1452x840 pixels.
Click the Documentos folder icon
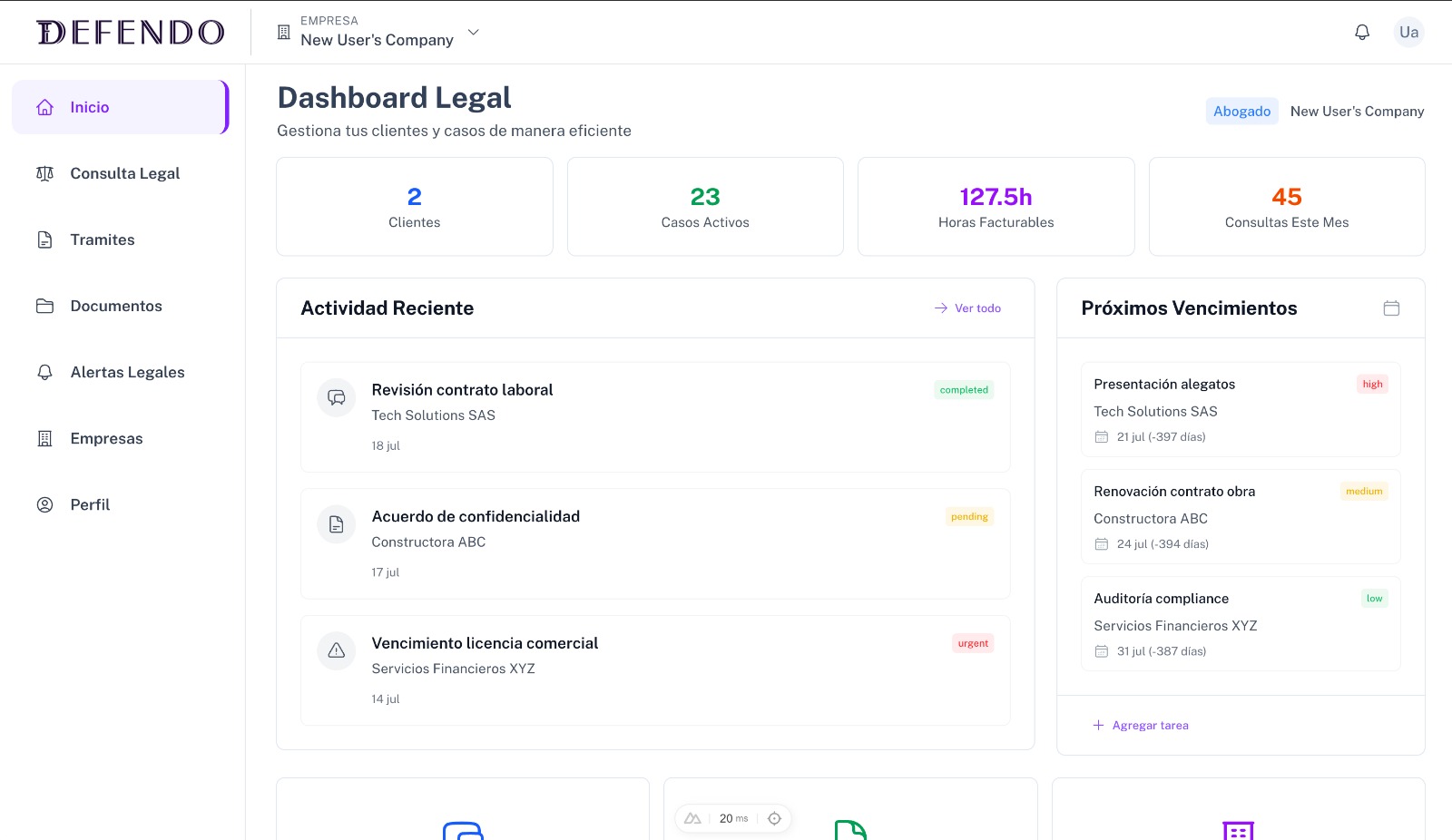(x=45, y=306)
